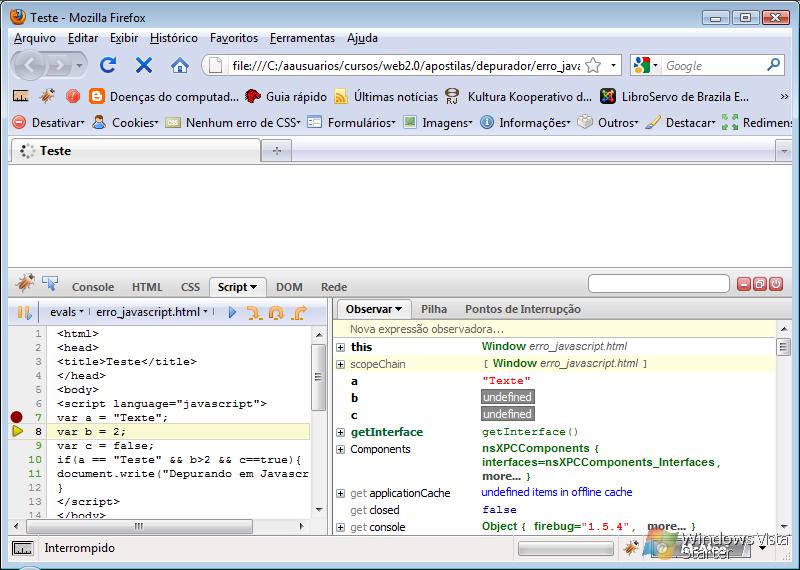Image resolution: width=800 pixels, height=570 pixels.
Task: Open the Últimas notícias feed bookmark
Action: 386,96
